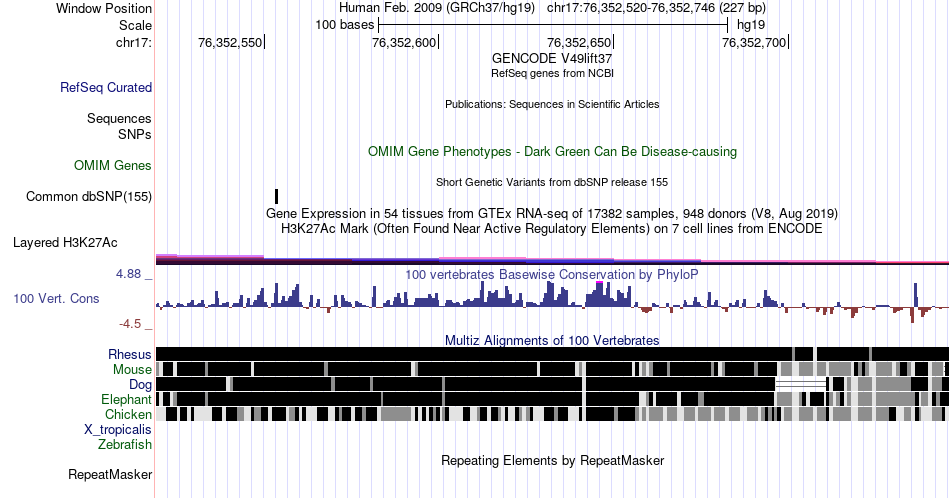The height and width of the screenshot is (498, 950).
Task: Click the GTEx Gene Expression track title
Action: tap(552, 213)
